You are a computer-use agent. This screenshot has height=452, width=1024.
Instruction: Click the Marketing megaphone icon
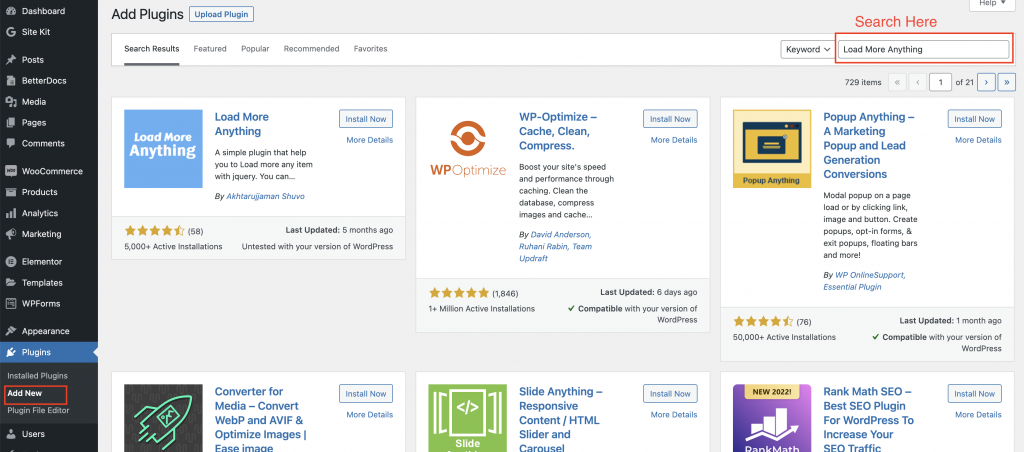[10, 234]
